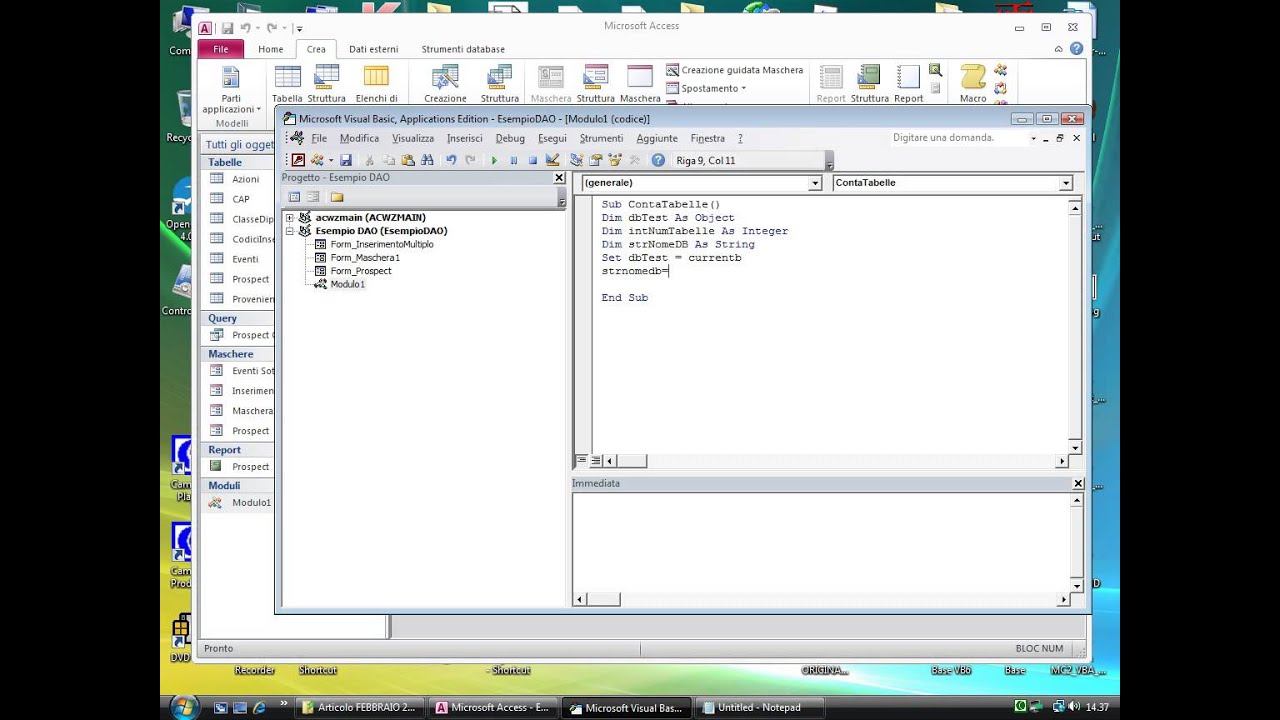Open the Object Browser toolbar icon

(615, 160)
